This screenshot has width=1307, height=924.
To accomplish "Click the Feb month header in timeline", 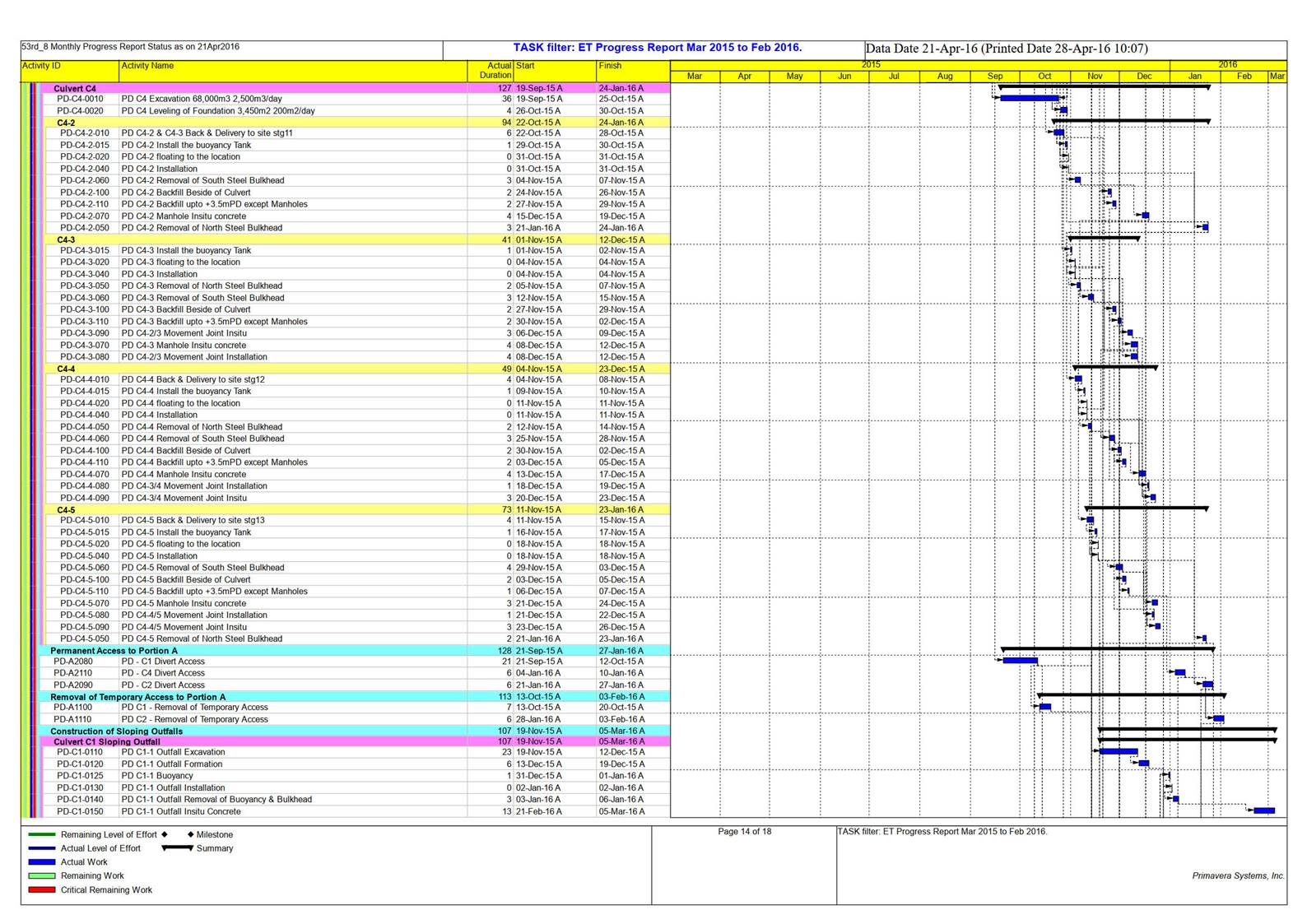I will (x=1244, y=77).
